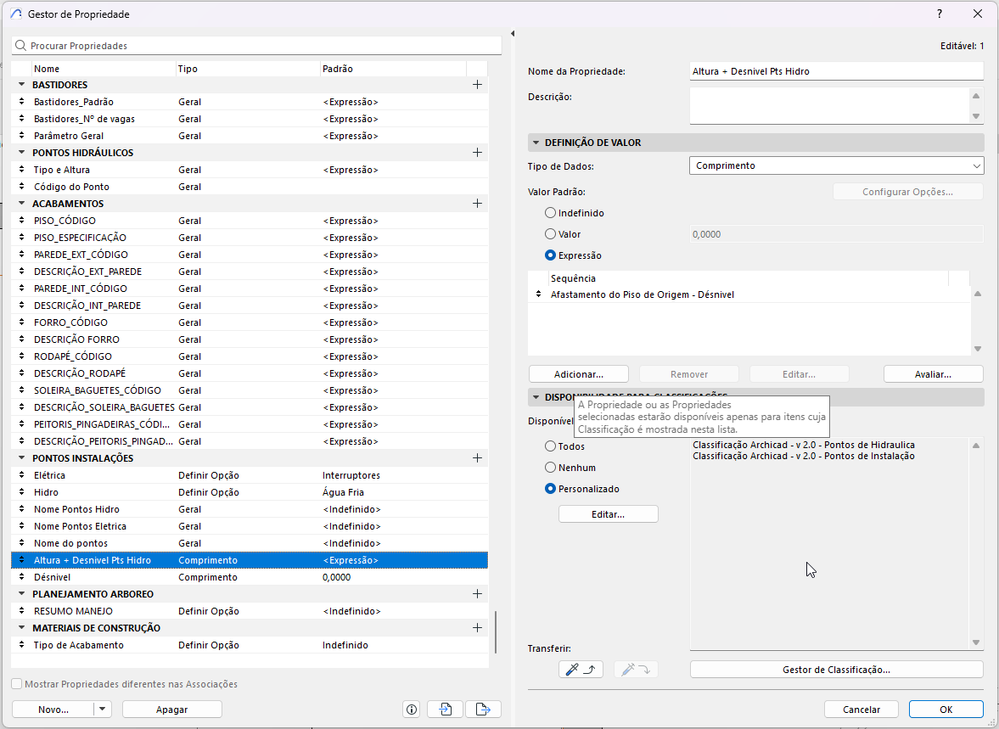Click the info icon beside Apagar
This screenshot has width=999, height=729.
click(x=412, y=709)
